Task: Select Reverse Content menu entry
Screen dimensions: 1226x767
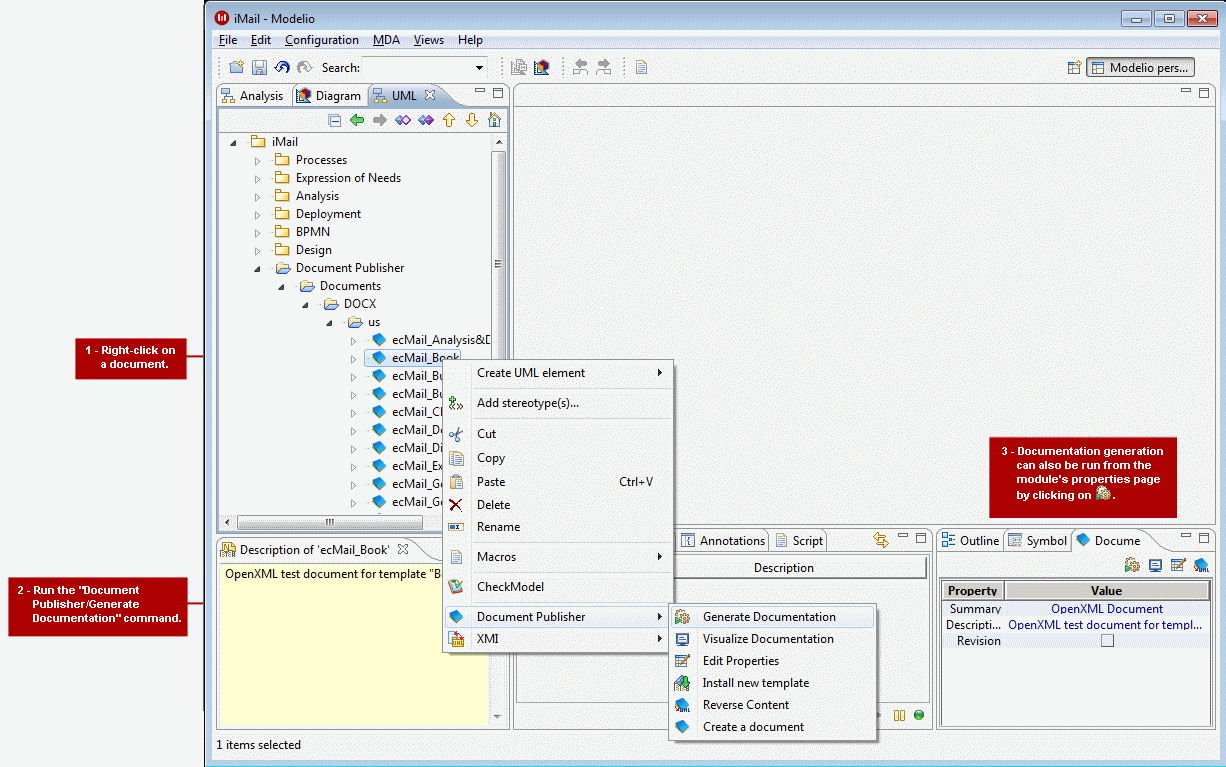Action: [772, 705]
